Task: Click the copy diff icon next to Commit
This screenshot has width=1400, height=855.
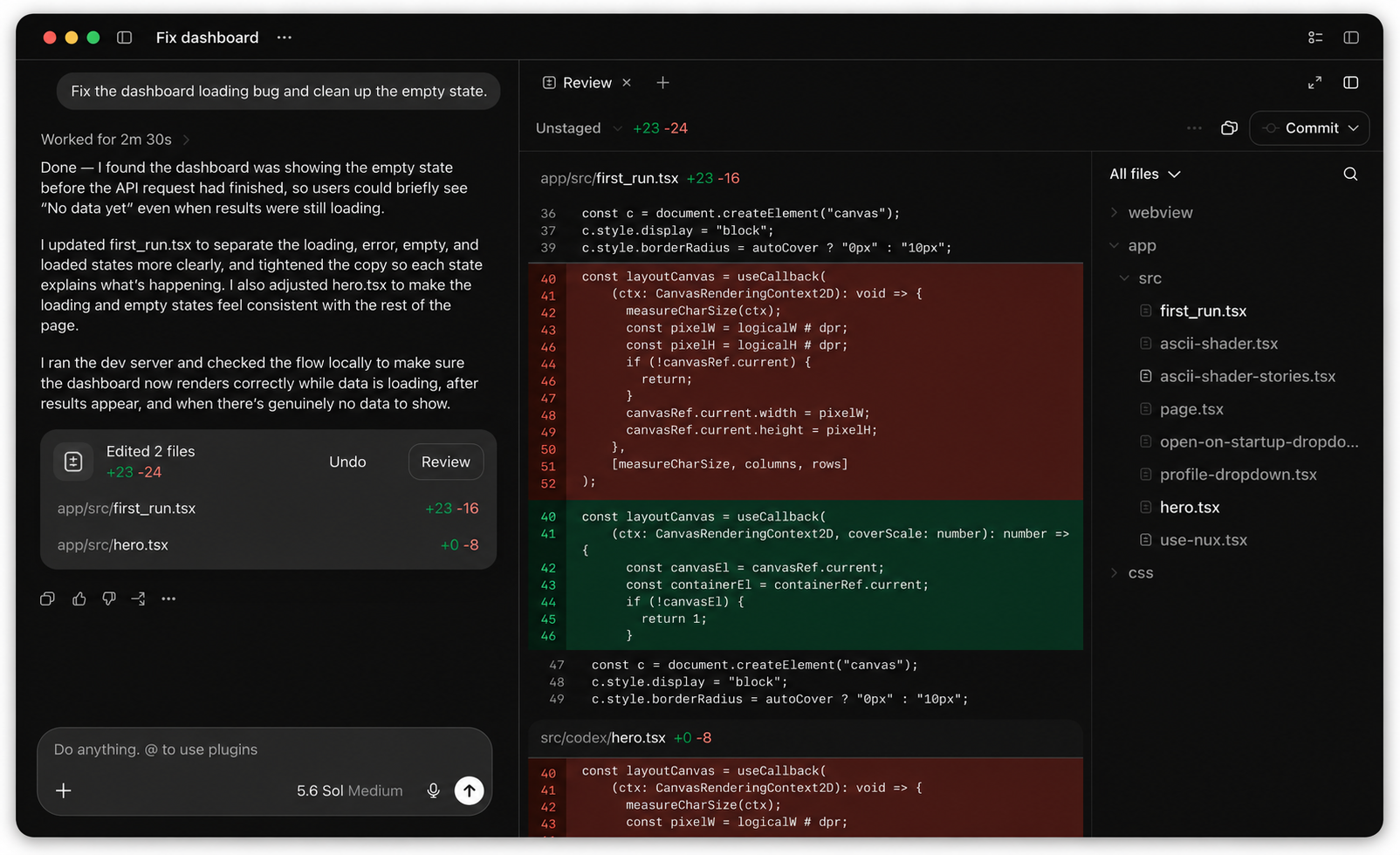Action: pos(1229,128)
